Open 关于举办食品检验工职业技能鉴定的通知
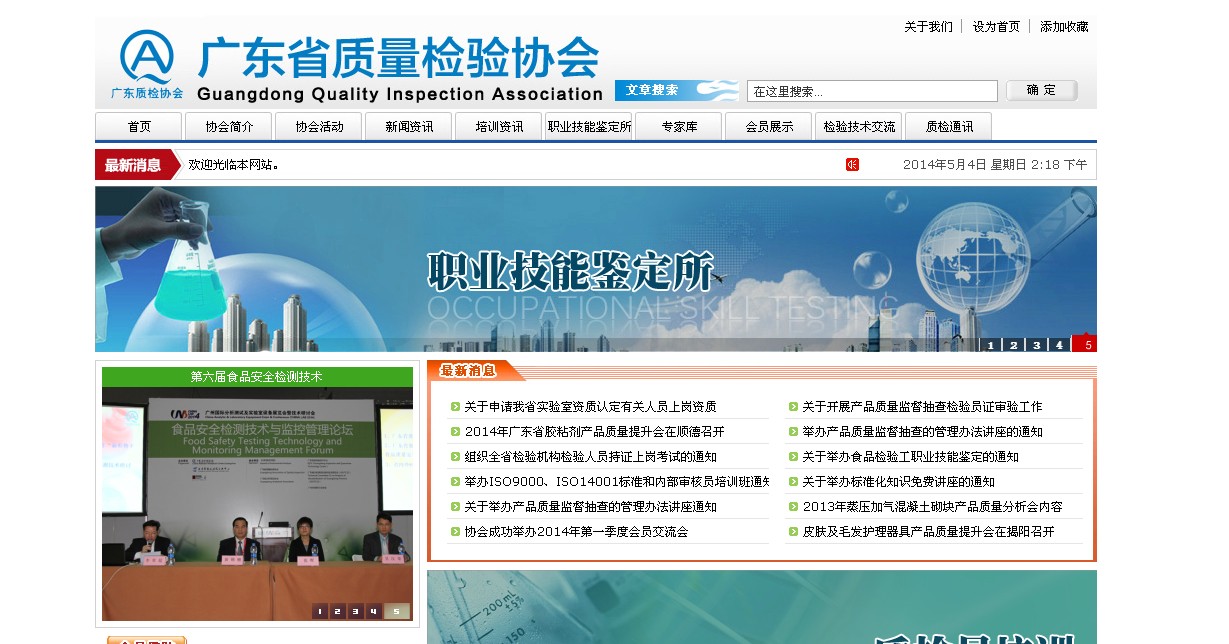The image size is (1229, 644). (910, 457)
